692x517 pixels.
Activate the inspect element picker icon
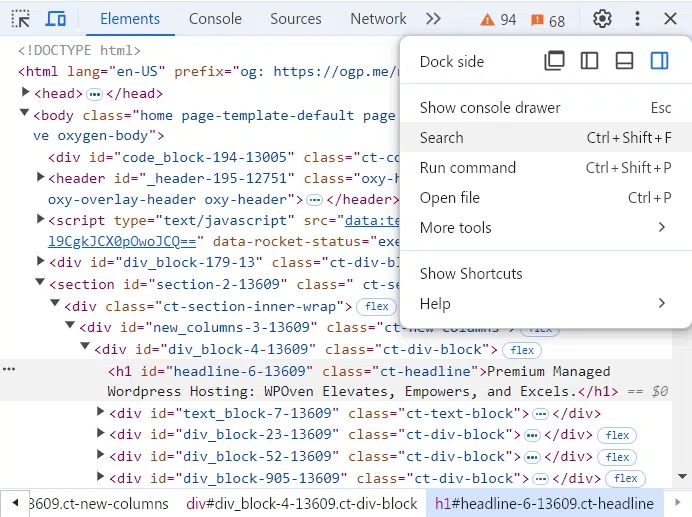(21, 19)
